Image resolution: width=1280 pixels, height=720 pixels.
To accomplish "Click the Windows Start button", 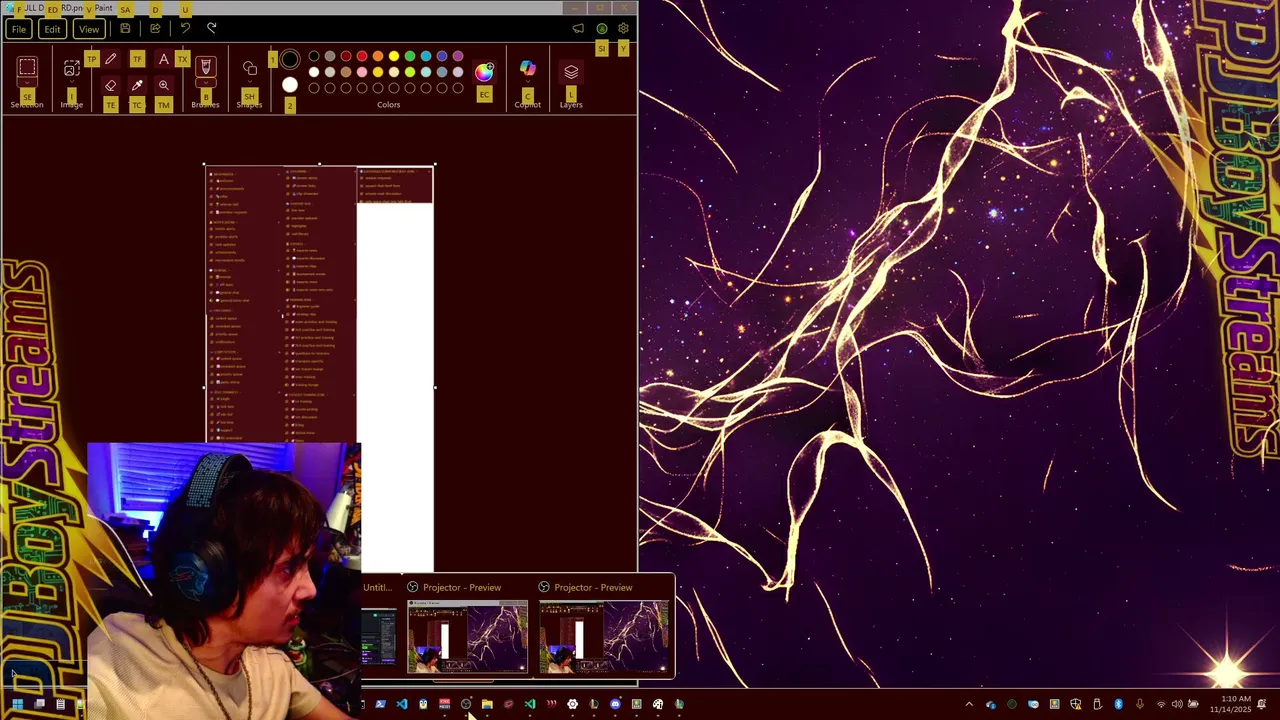I will pos(17,704).
